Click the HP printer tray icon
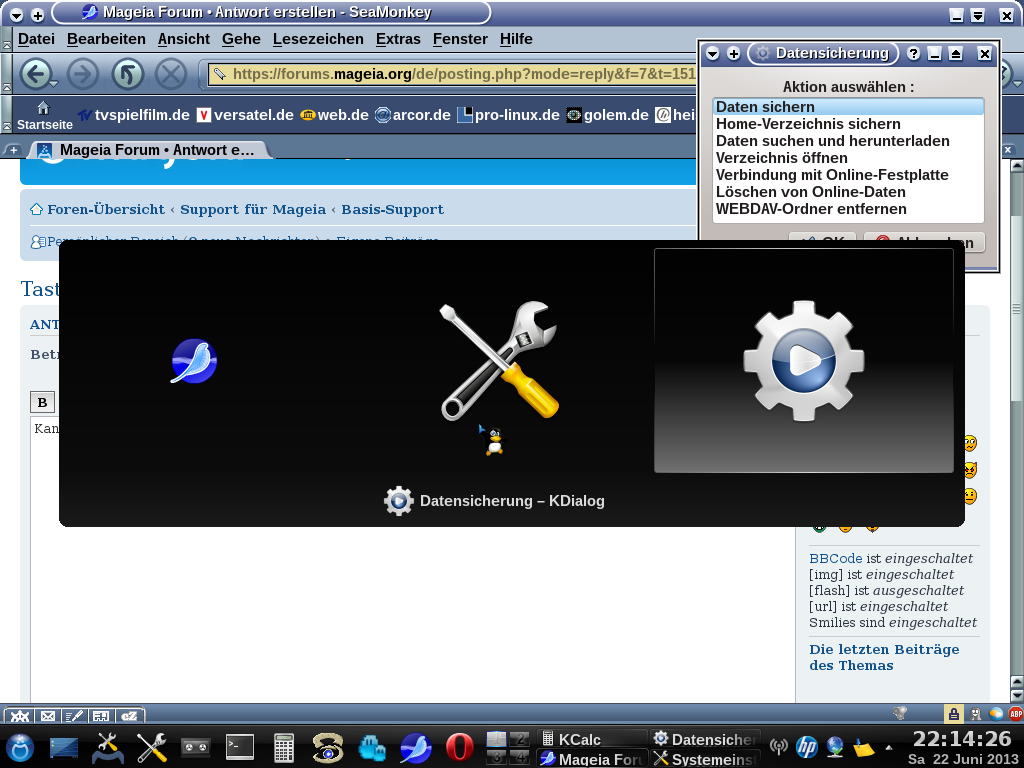Screen dimensions: 1024x768 click(807, 746)
